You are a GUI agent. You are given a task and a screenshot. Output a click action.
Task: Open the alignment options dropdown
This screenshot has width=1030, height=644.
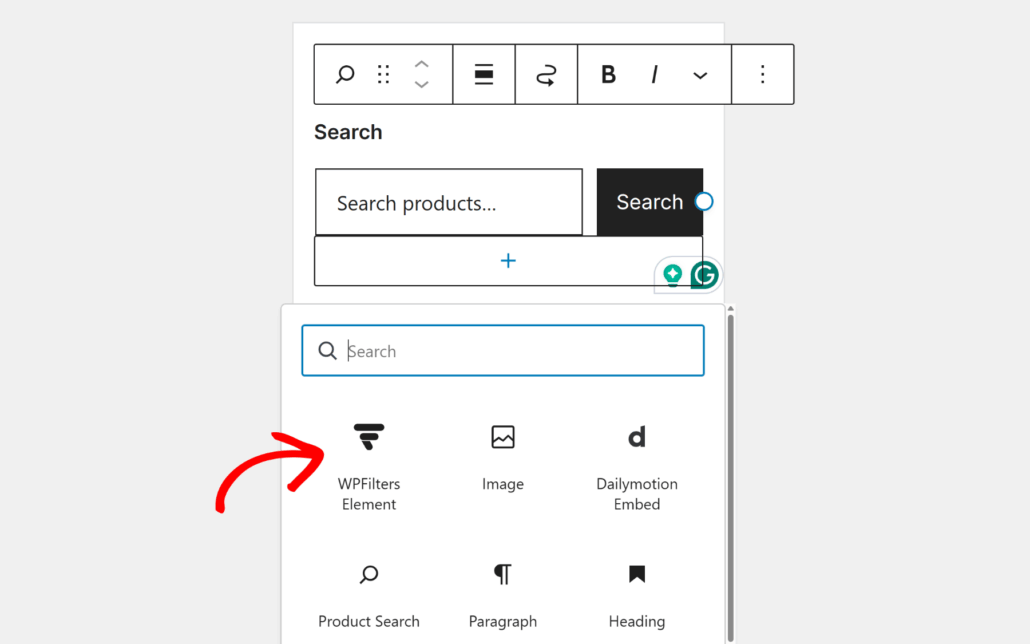pos(483,74)
